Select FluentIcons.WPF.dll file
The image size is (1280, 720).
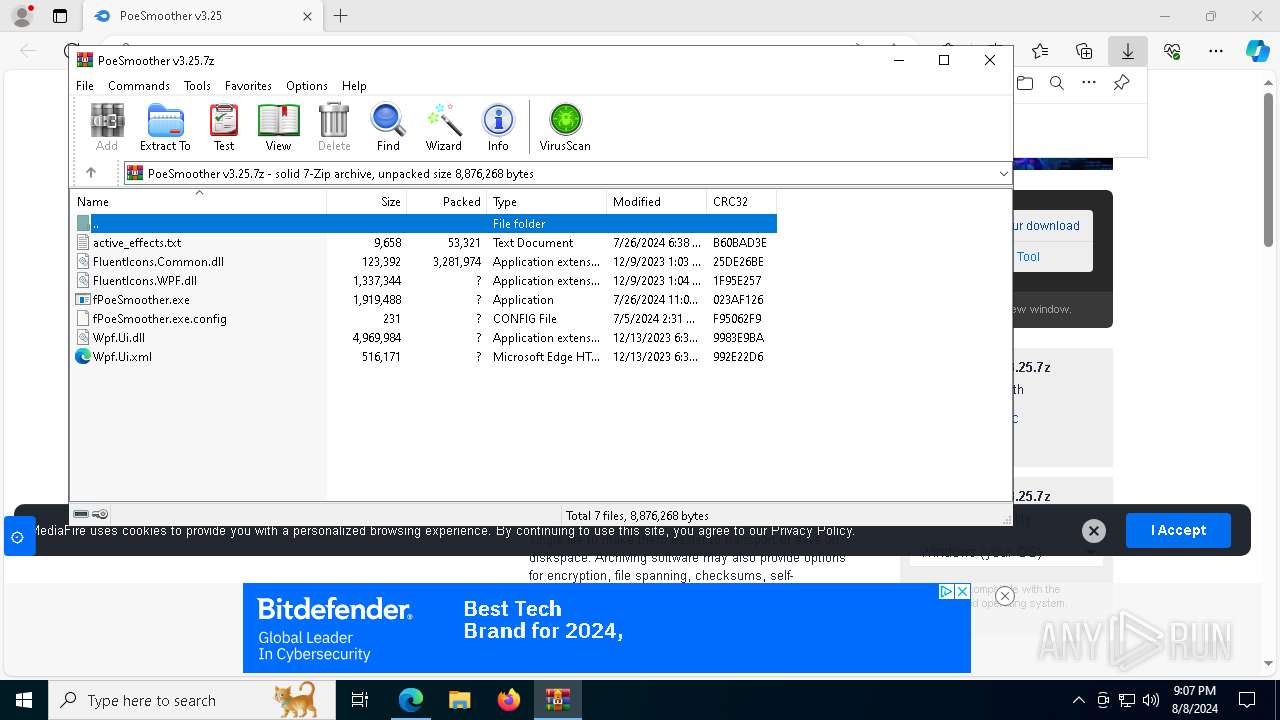coord(426,281)
